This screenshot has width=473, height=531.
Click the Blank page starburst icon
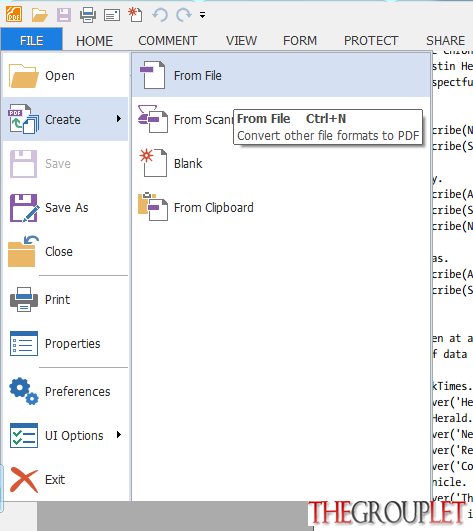coord(153,163)
